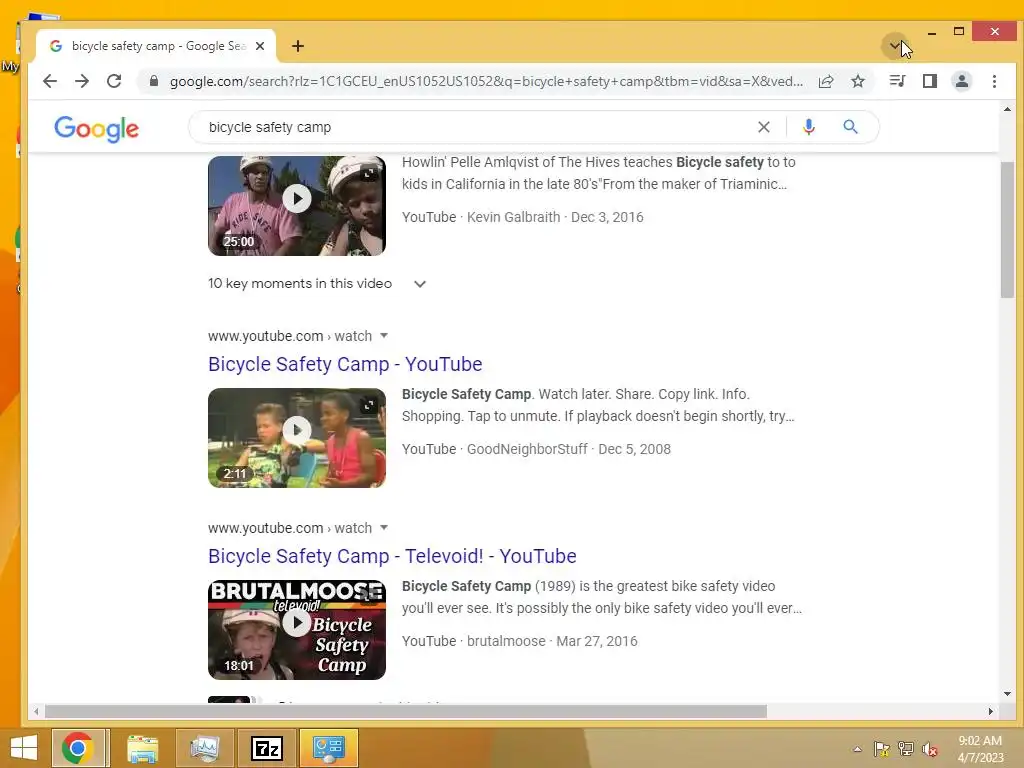1024x768 pixels.
Task: Go back to the previous page
Action: coord(50,81)
